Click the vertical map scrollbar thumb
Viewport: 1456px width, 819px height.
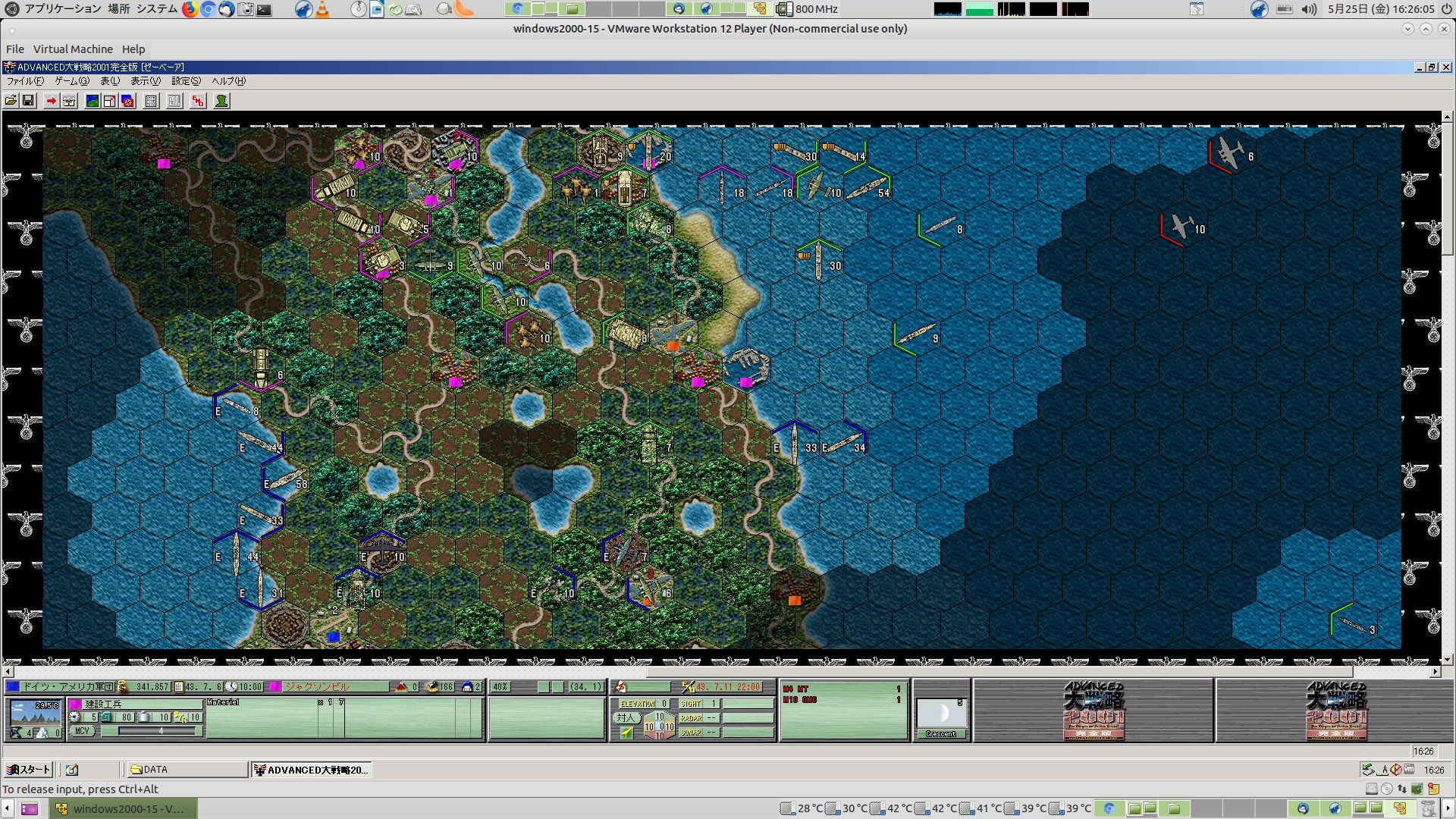1448,188
